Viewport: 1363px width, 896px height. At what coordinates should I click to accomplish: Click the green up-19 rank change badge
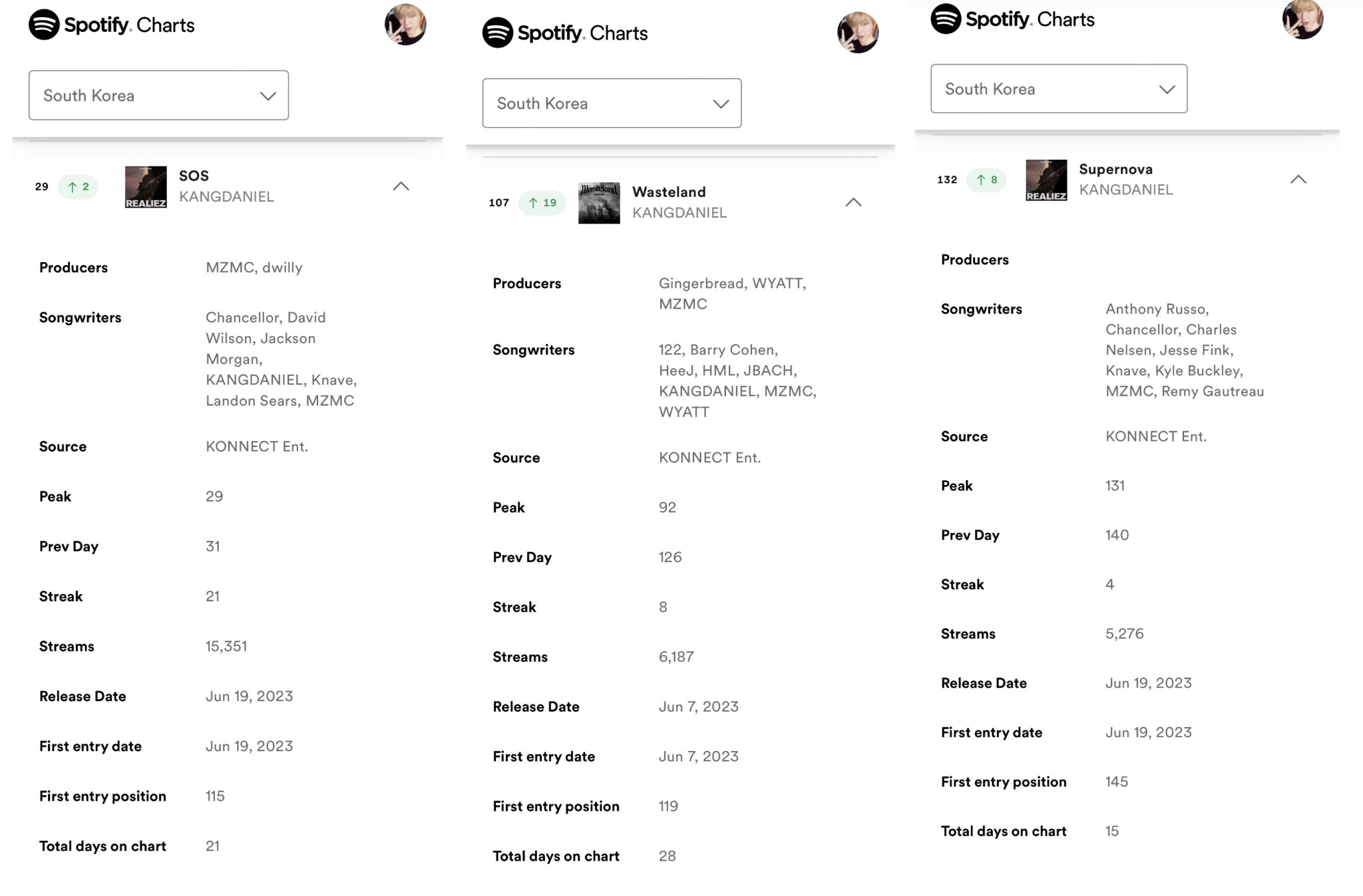click(x=542, y=203)
